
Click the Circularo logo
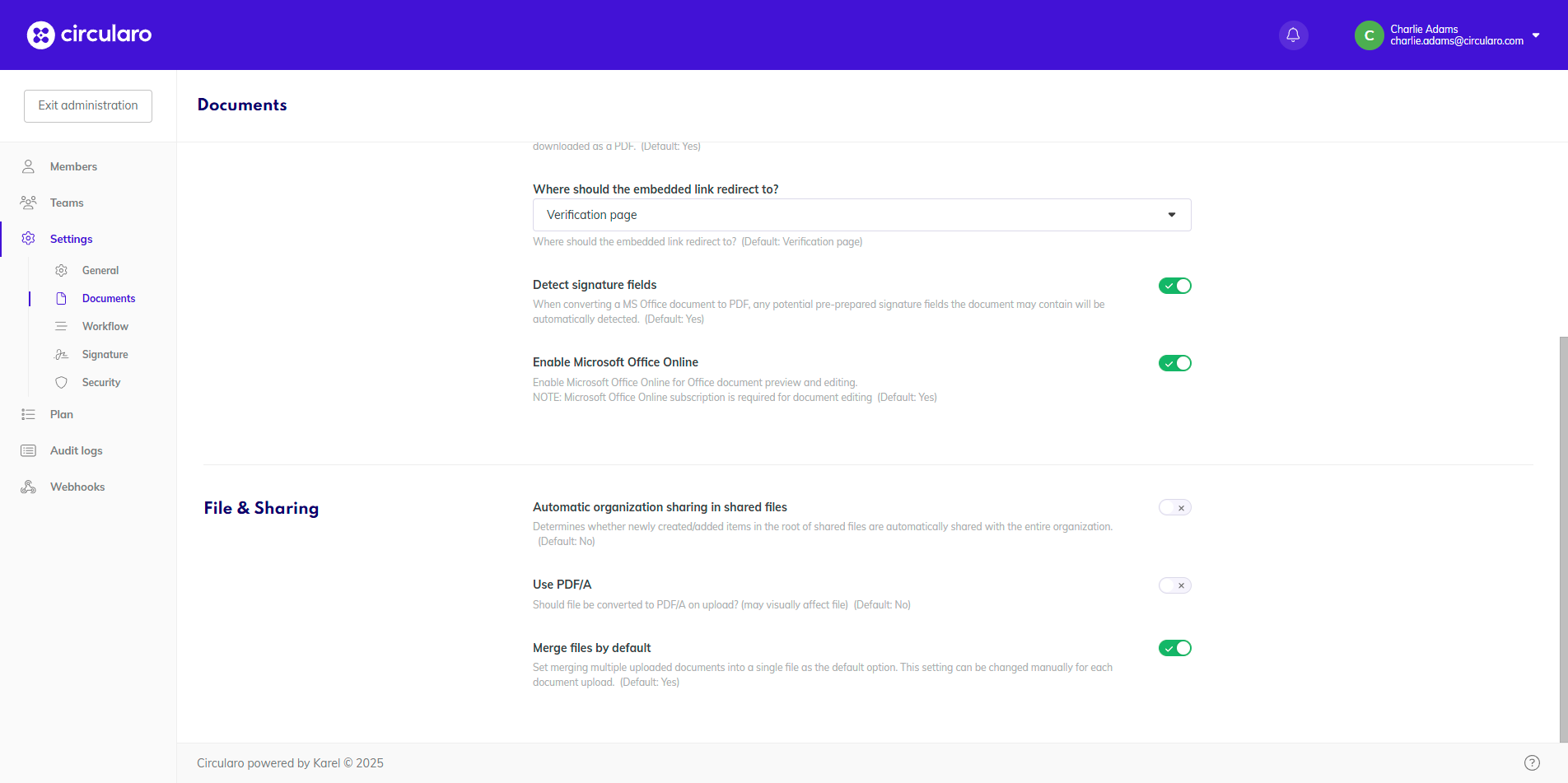click(89, 35)
